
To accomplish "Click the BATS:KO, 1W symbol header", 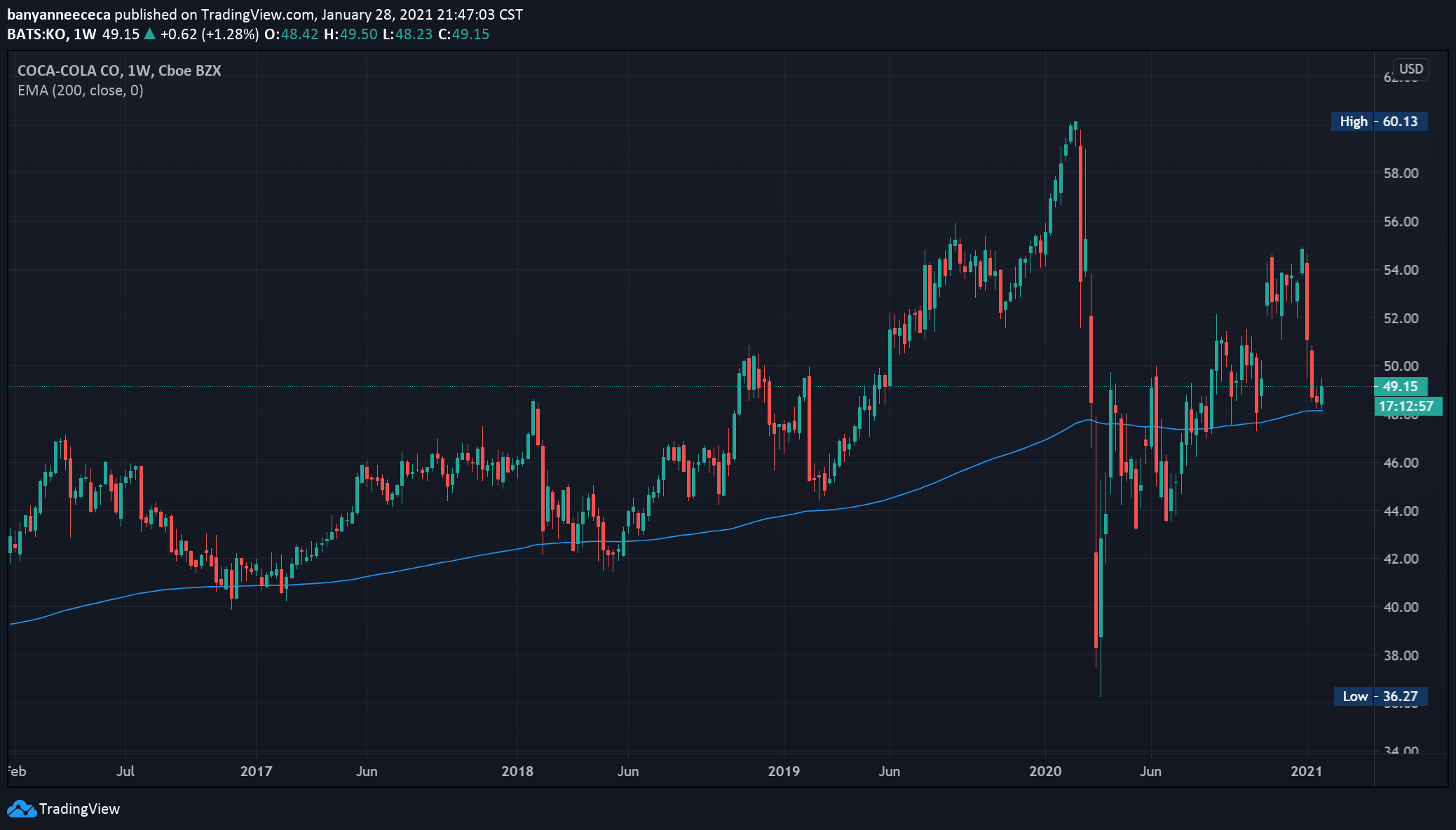I will click(52, 34).
